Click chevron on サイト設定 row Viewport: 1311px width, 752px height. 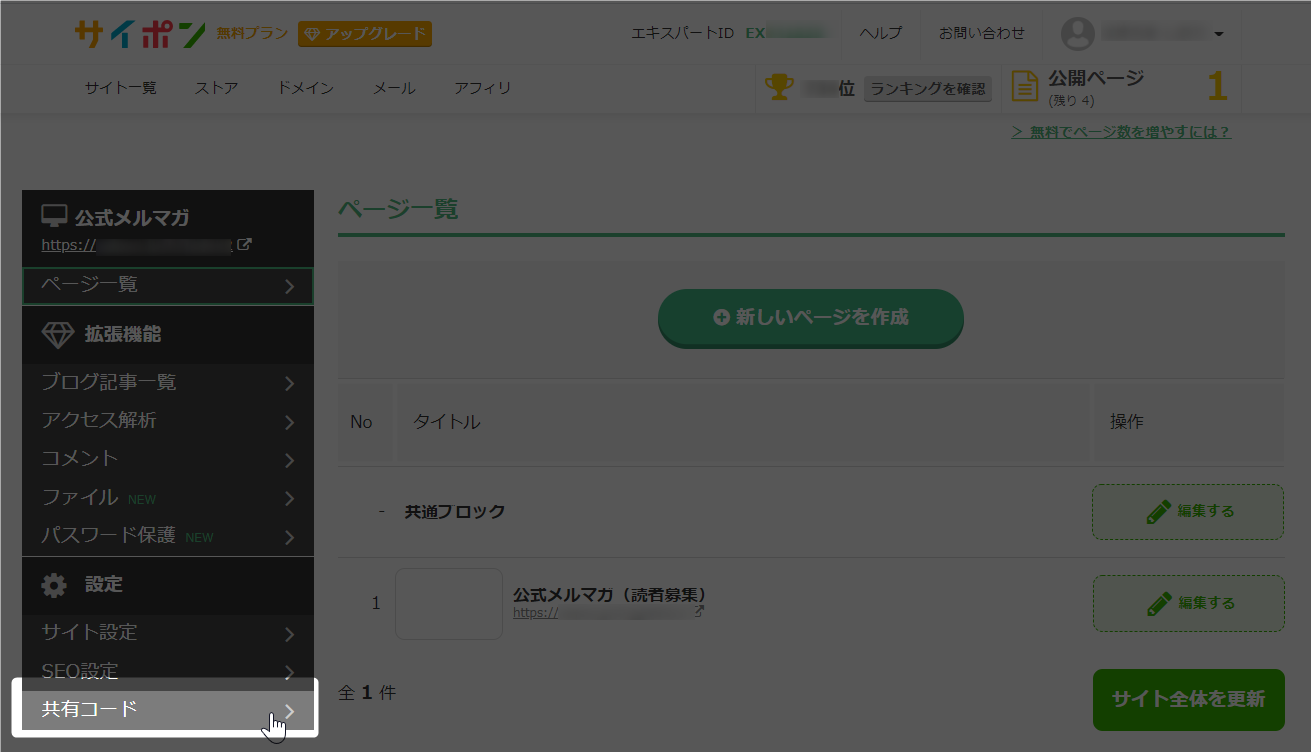289,634
